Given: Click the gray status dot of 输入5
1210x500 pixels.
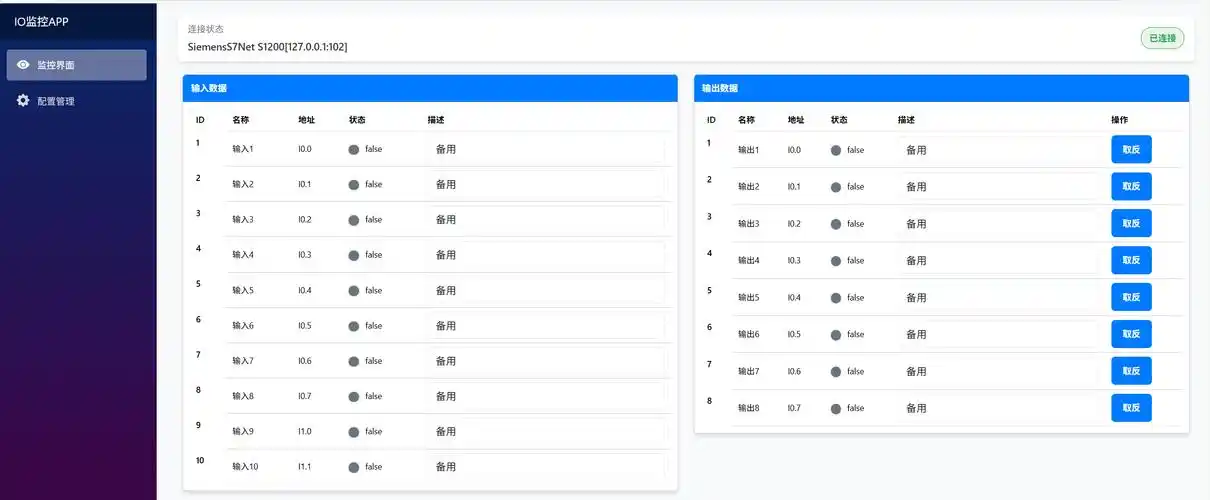Looking at the screenshot, I should pyautogui.click(x=354, y=291).
